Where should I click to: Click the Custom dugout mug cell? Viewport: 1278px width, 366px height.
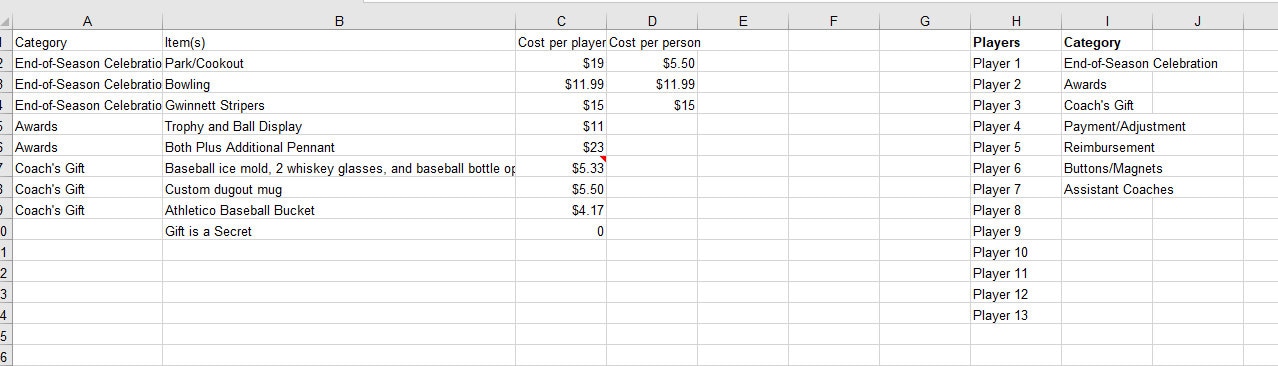[339, 189]
